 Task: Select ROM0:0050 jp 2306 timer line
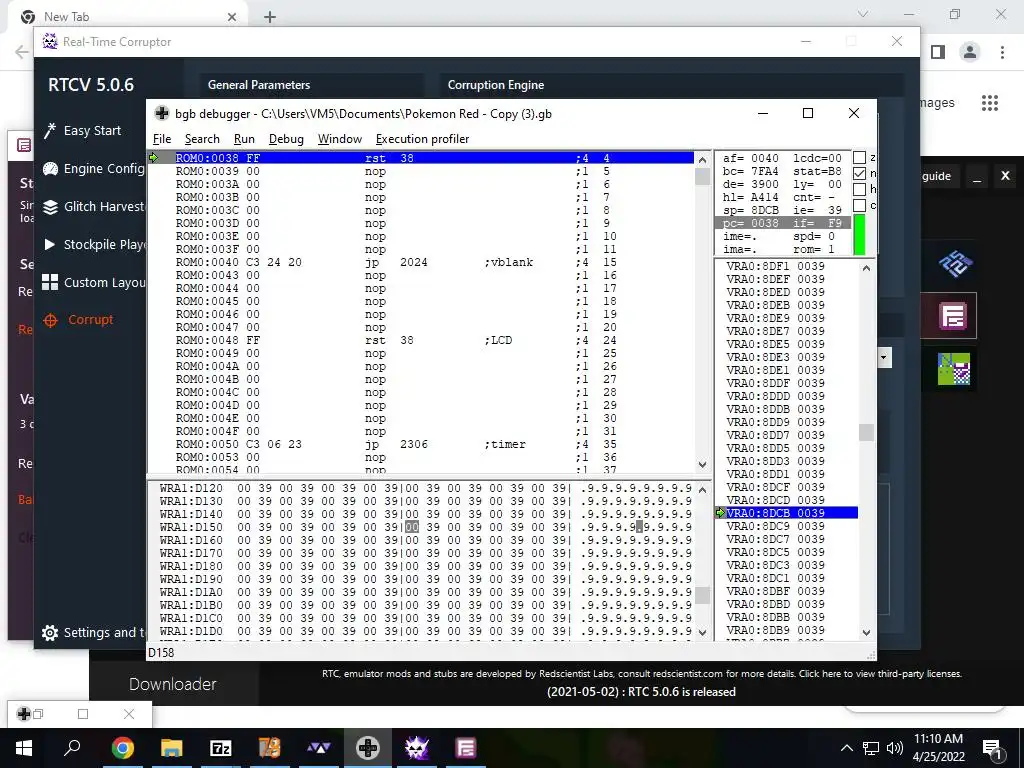point(421,444)
